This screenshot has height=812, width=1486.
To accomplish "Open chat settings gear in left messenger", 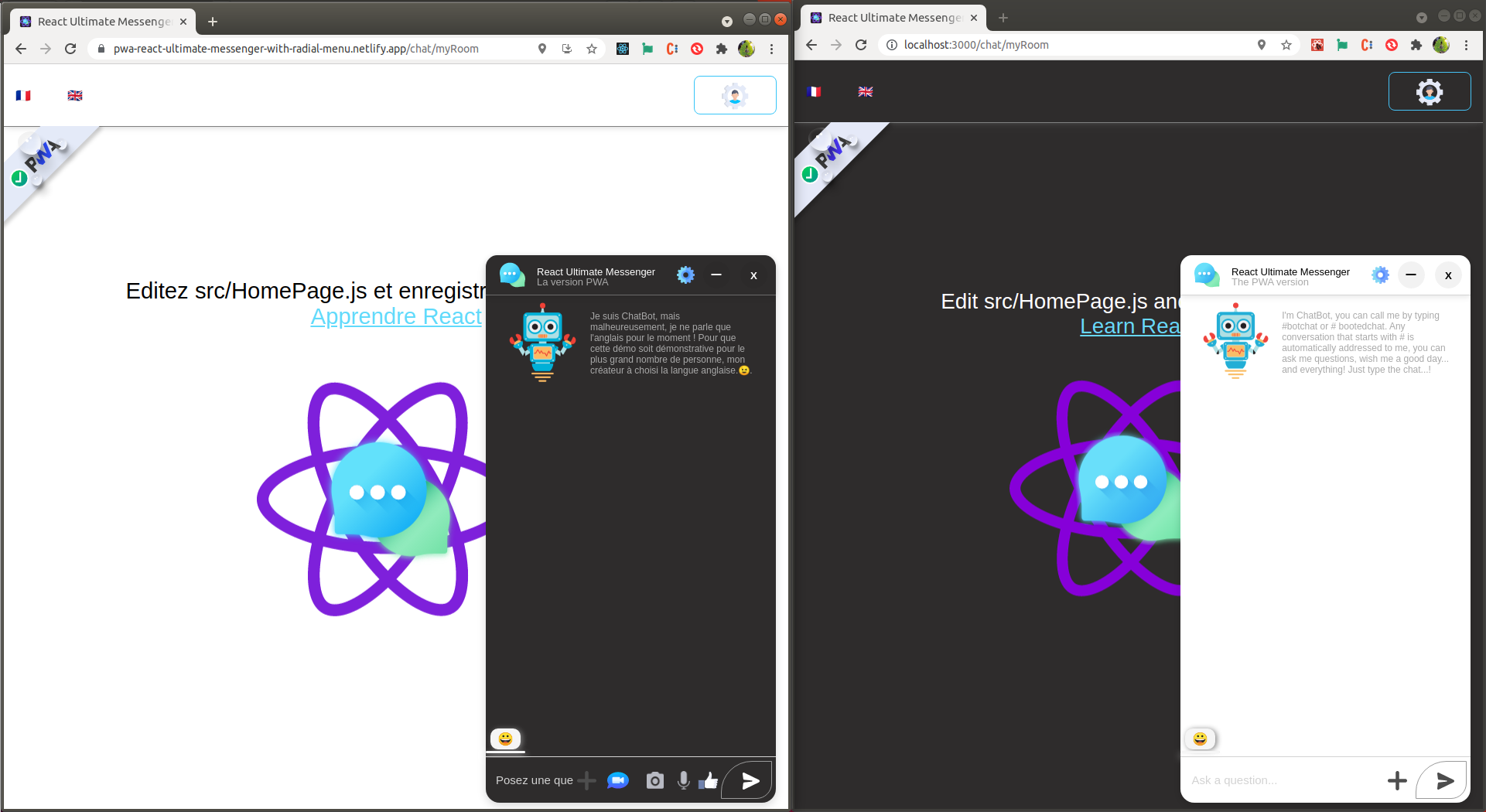I will pyautogui.click(x=685, y=275).
